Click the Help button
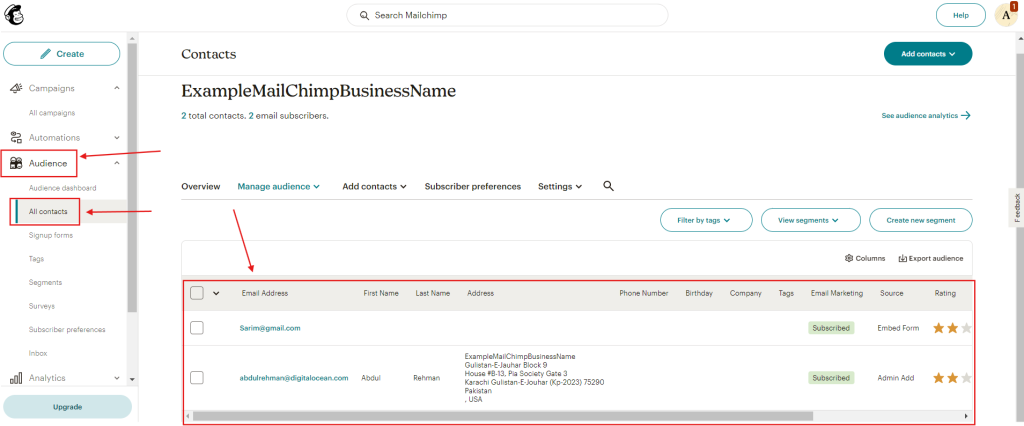This screenshot has width=1024, height=426. click(x=961, y=15)
